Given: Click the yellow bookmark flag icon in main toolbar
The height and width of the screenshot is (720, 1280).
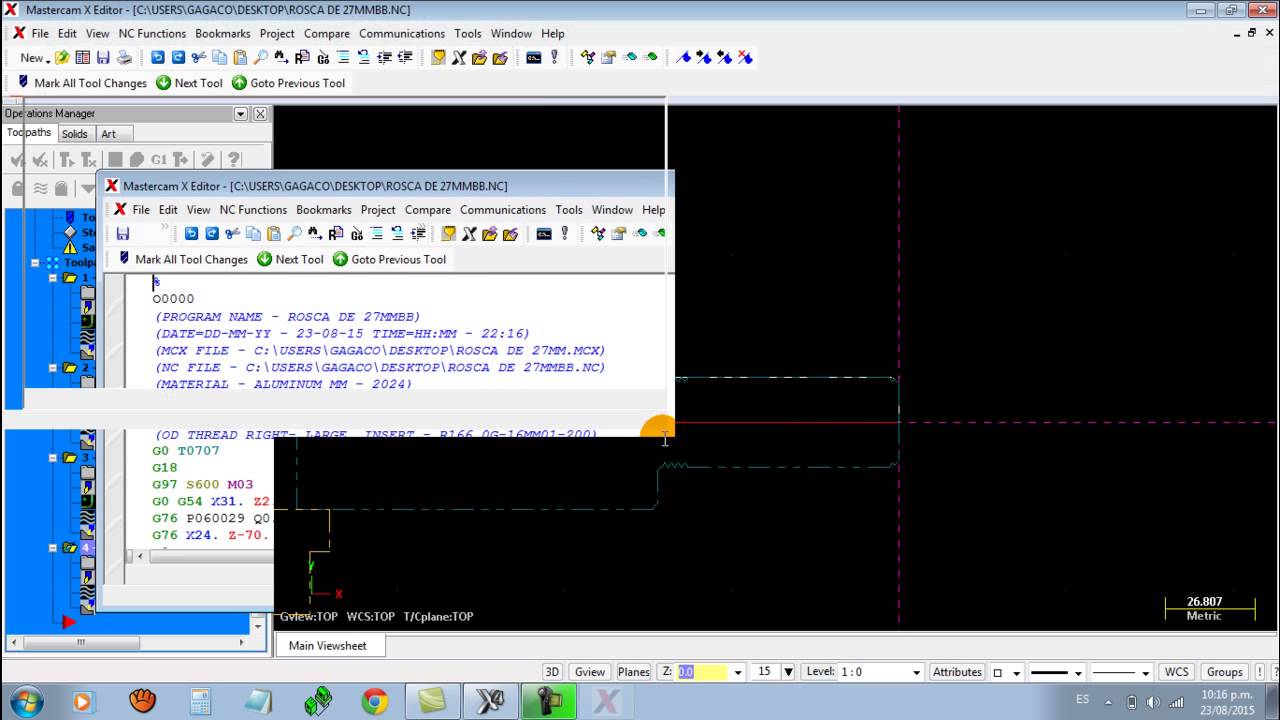Looking at the screenshot, I should click(438, 58).
